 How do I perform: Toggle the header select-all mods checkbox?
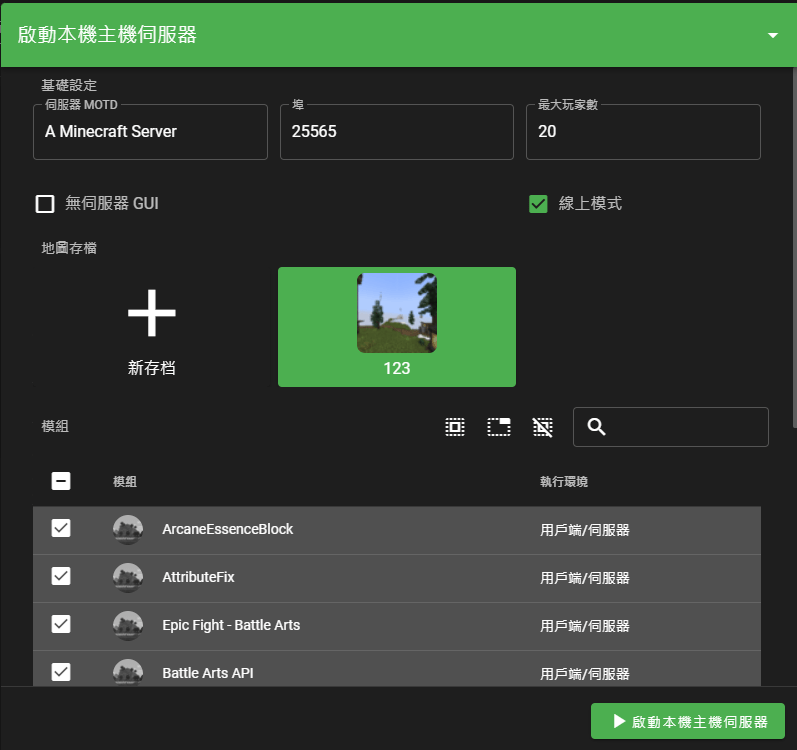click(x=61, y=481)
